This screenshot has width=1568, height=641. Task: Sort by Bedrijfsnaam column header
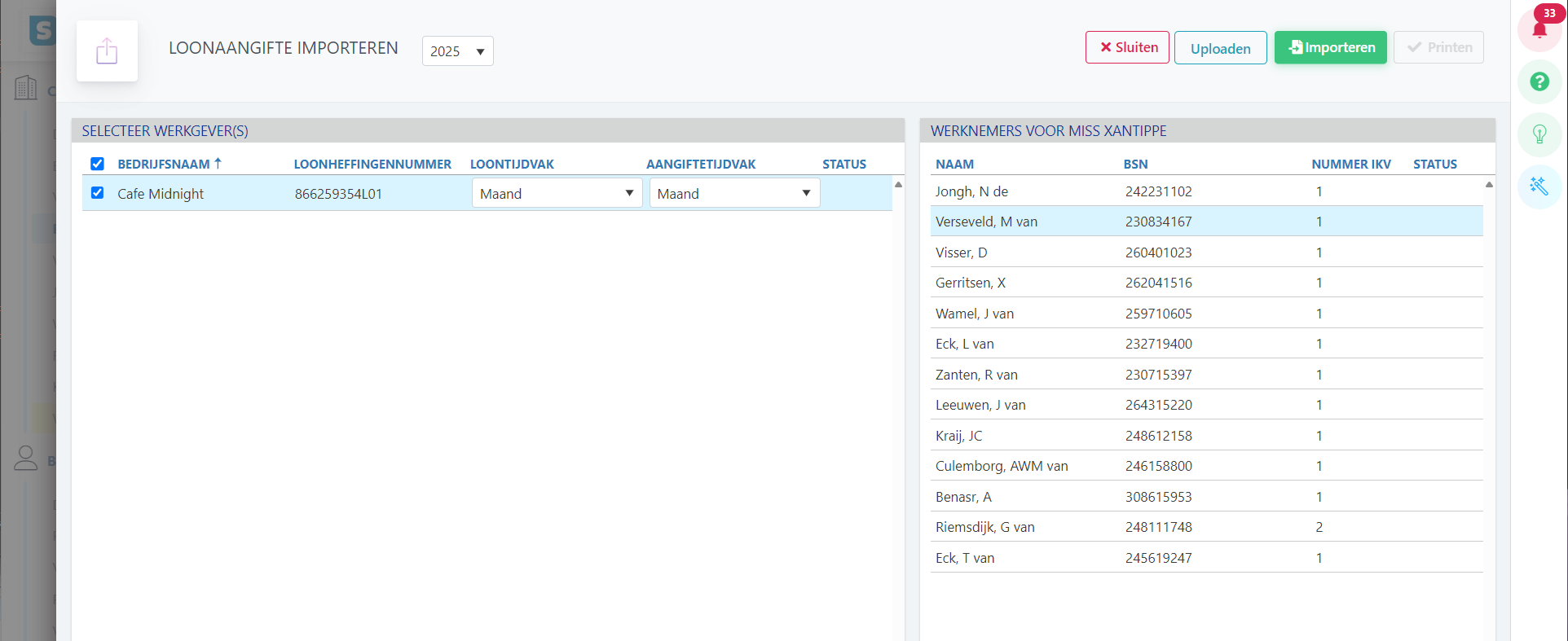pos(169,164)
